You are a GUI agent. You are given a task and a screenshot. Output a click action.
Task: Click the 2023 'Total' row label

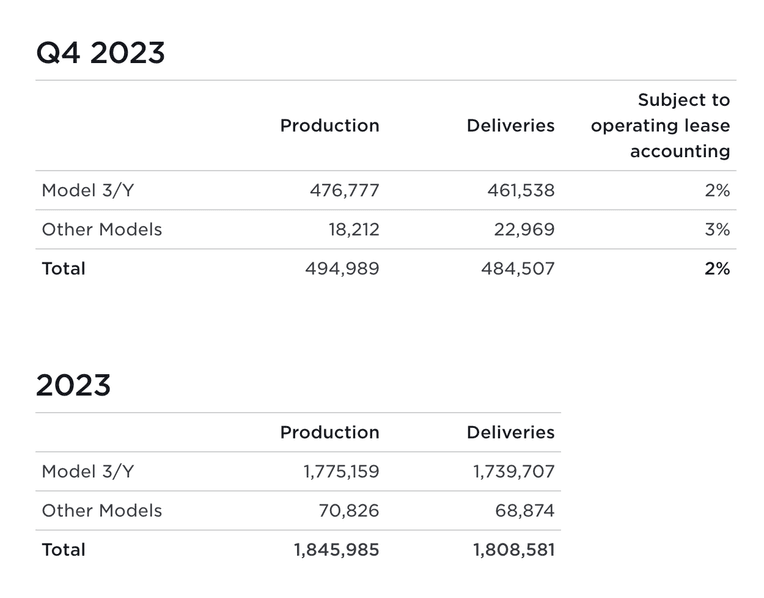click(x=64, y=550)
